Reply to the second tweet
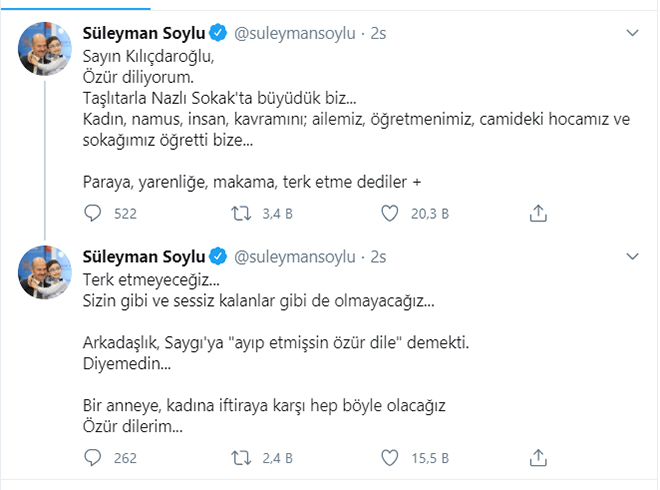The height and width of the screenshot is (490, 660). pos(92,457)
